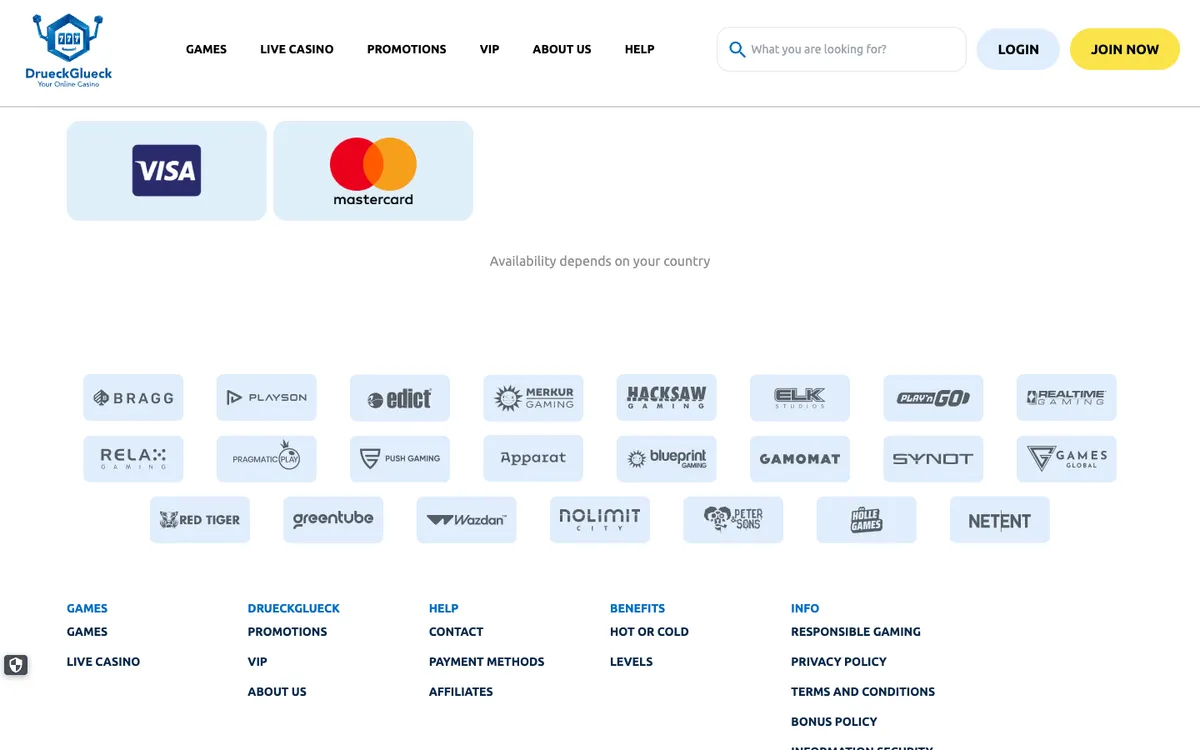Open footer PAYMENT METHODS link
1200x750 pixels.
click(487, 662)
